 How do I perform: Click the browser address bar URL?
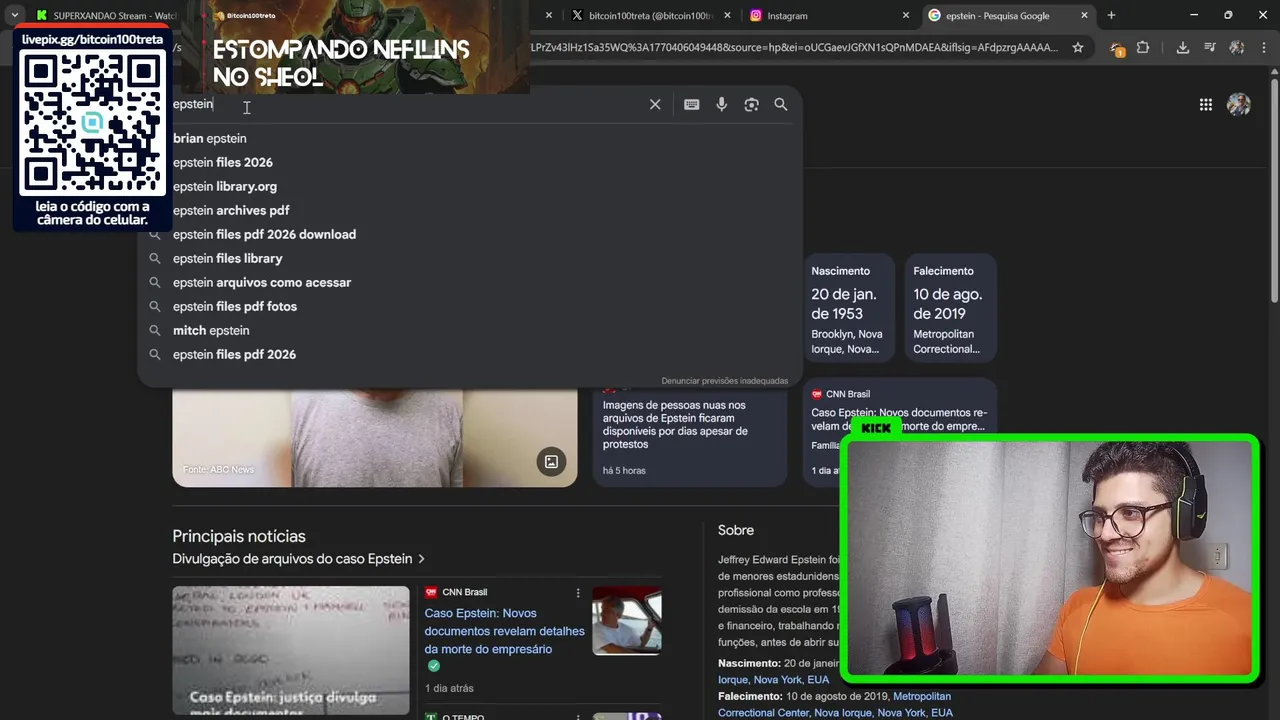pos(792,47)
